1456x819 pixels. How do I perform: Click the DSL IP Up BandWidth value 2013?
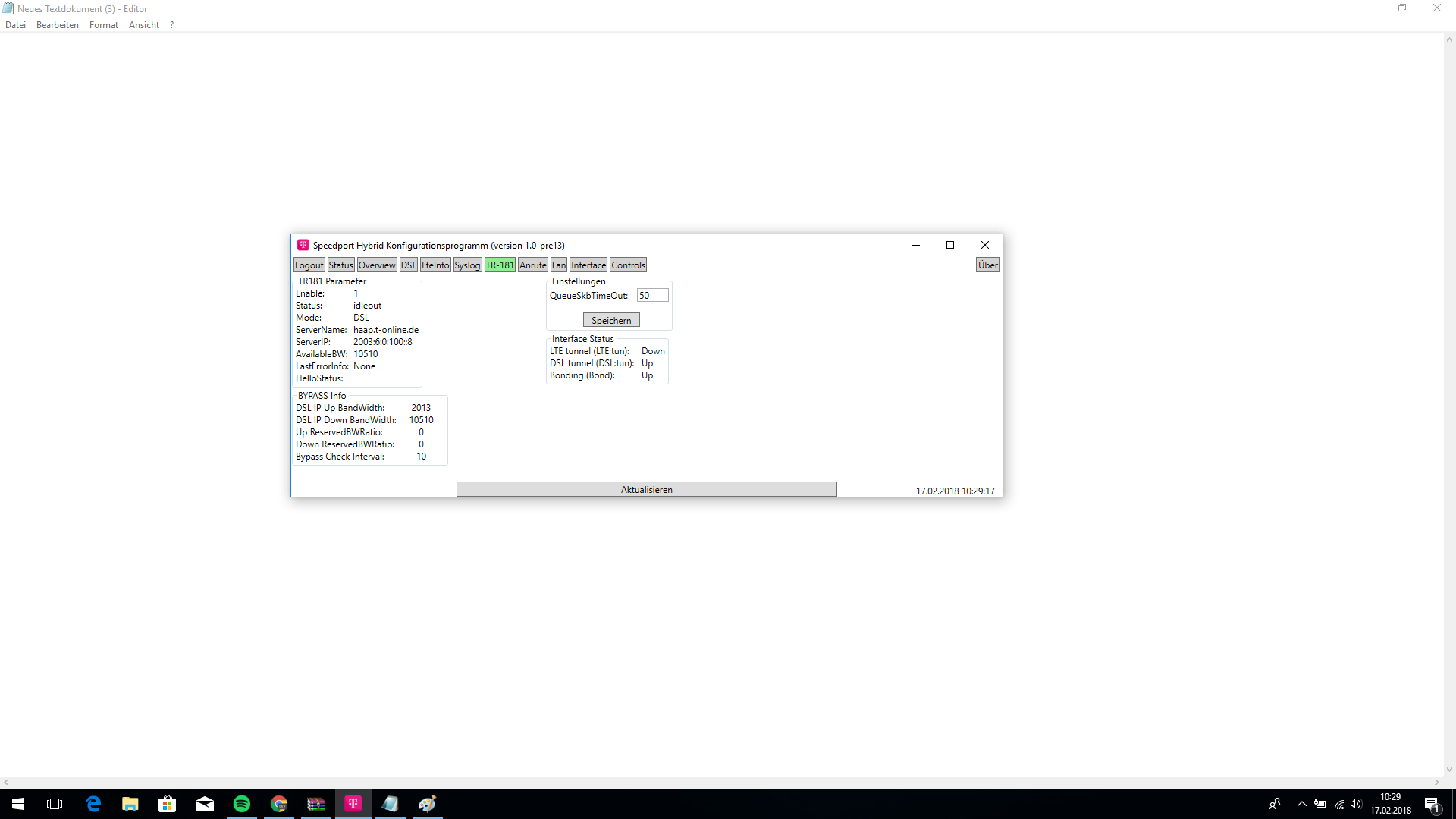point(421,408)
